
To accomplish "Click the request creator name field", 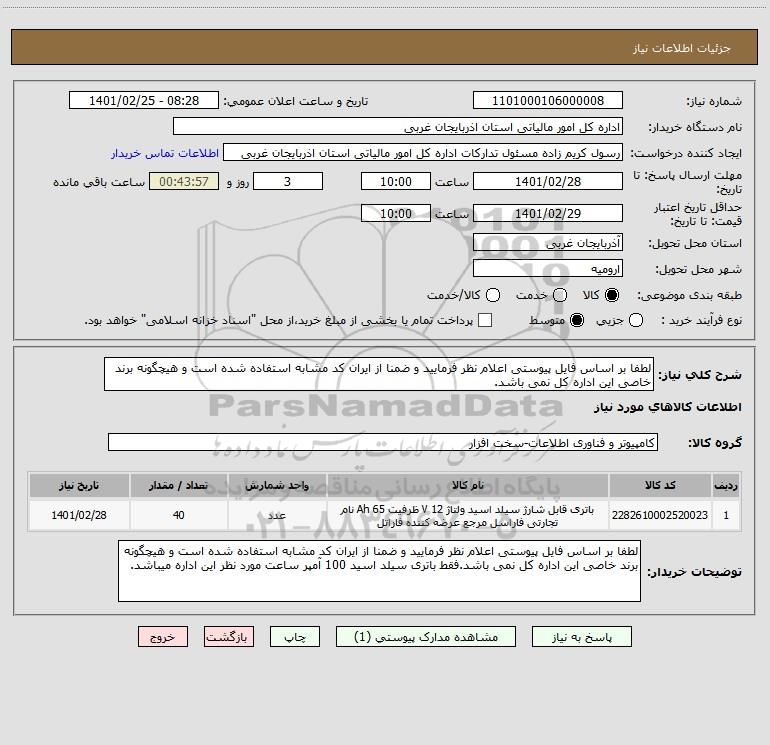I will (423, 153).
